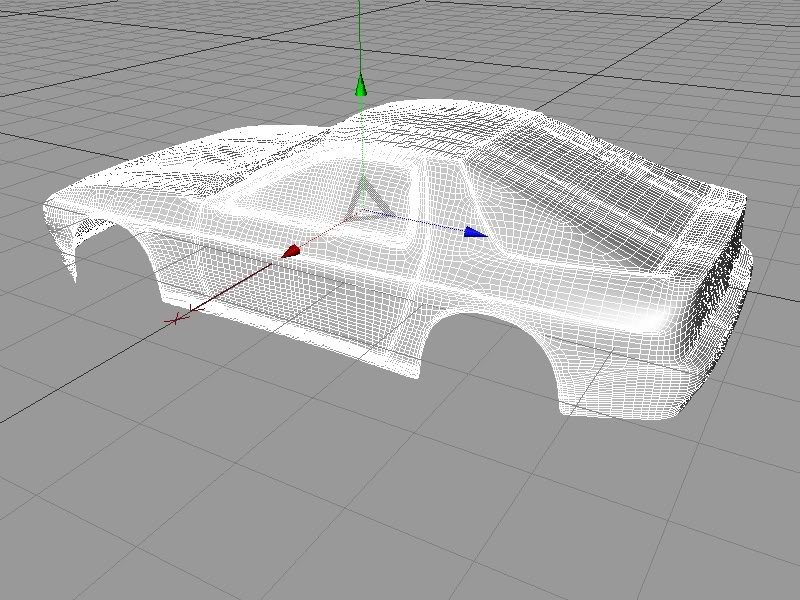Click the green Y-axis arrow handle
The height and width of the screenshot is (600, 800).
coord(361,87)
